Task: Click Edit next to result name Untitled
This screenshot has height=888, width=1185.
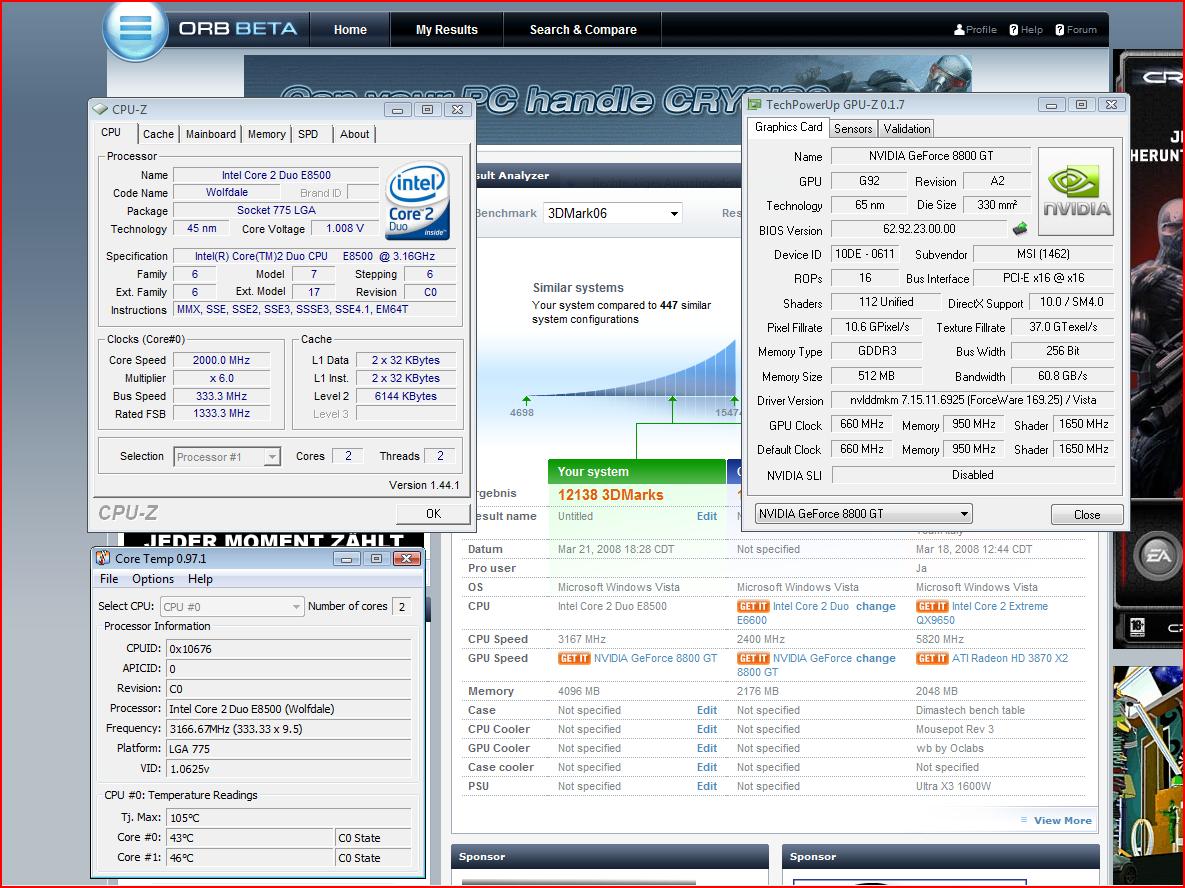Action: (x=707, y=516)
